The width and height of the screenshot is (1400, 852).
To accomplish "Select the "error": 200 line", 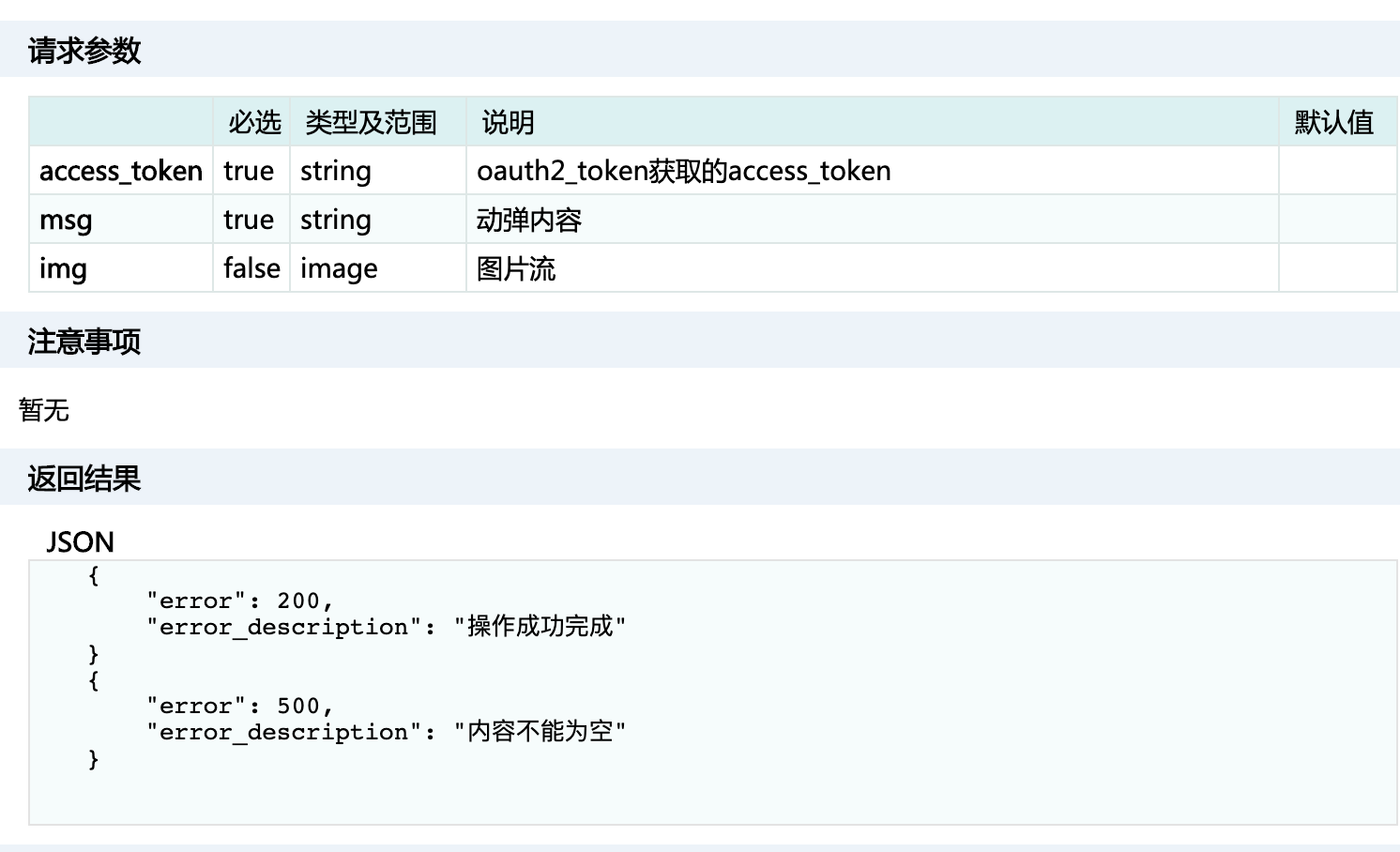I will point(239,601).
